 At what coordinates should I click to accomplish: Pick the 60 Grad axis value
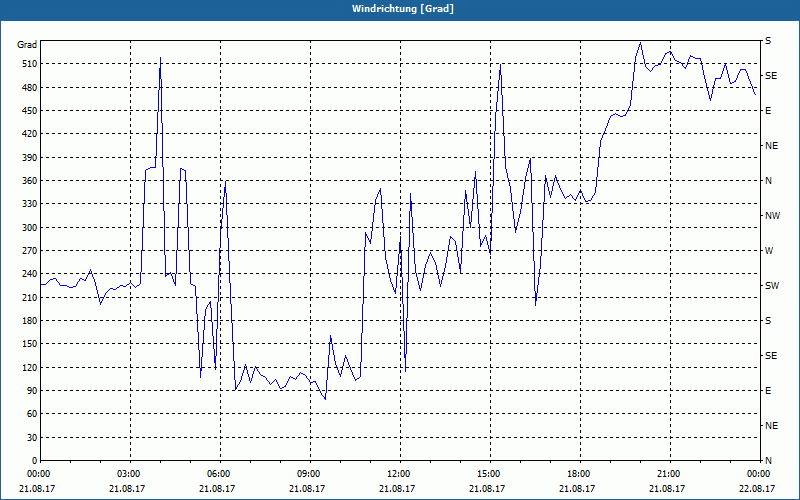click(x=32, y=414)
